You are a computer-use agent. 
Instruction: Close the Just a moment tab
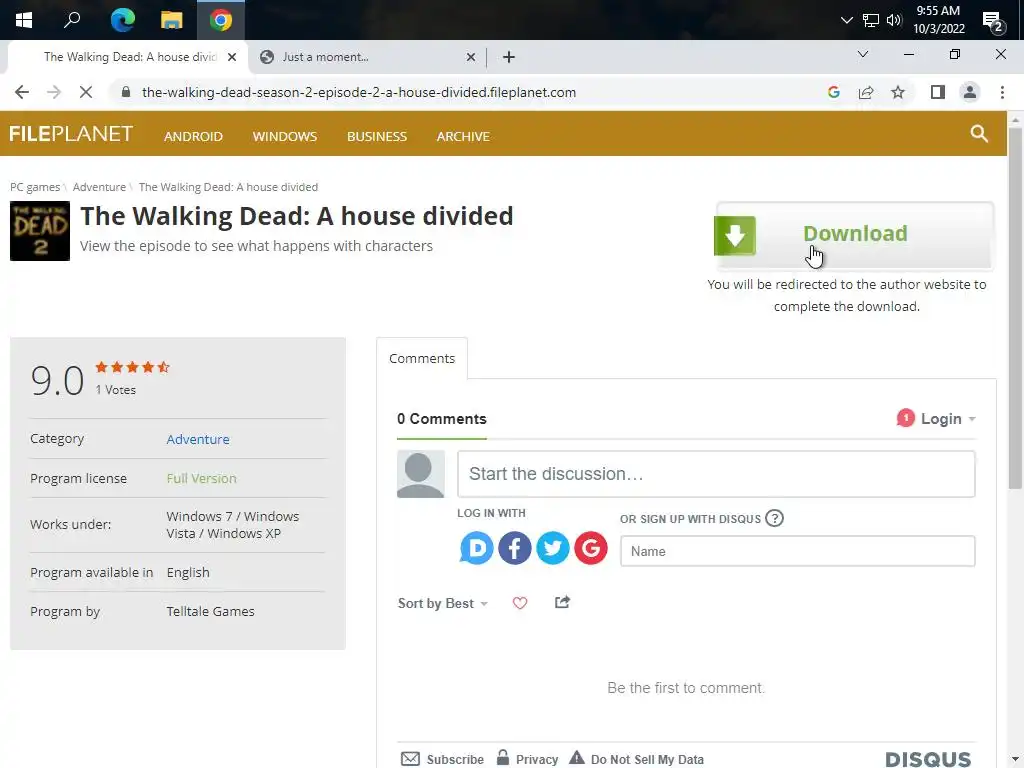click(x=471, y=57)
